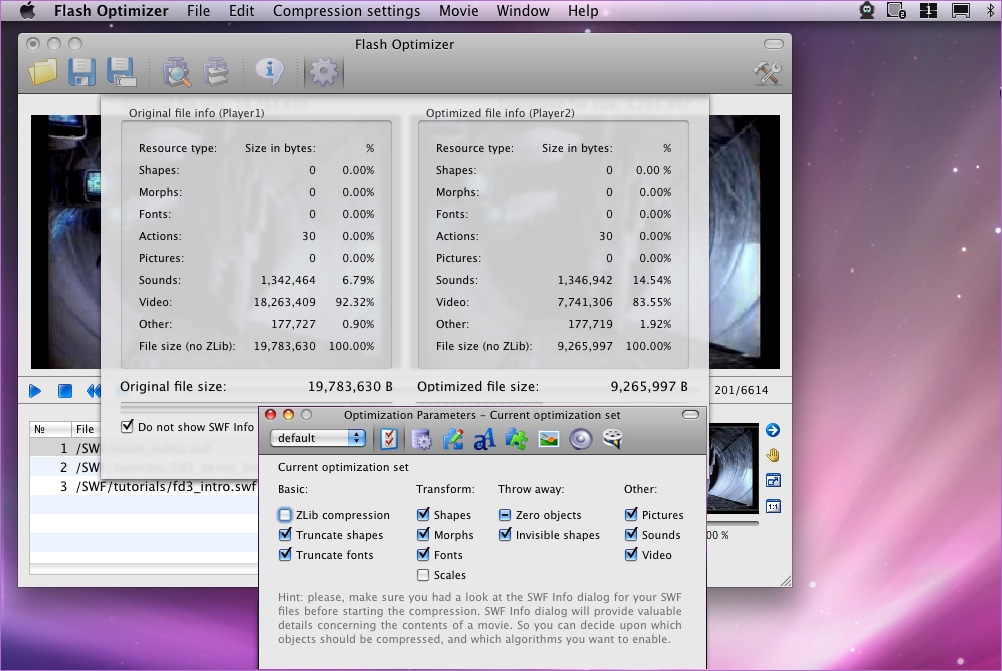Open the Flash Optimizer application menu
This screenshot has height=671, width=1002.
tap(111, 11)
